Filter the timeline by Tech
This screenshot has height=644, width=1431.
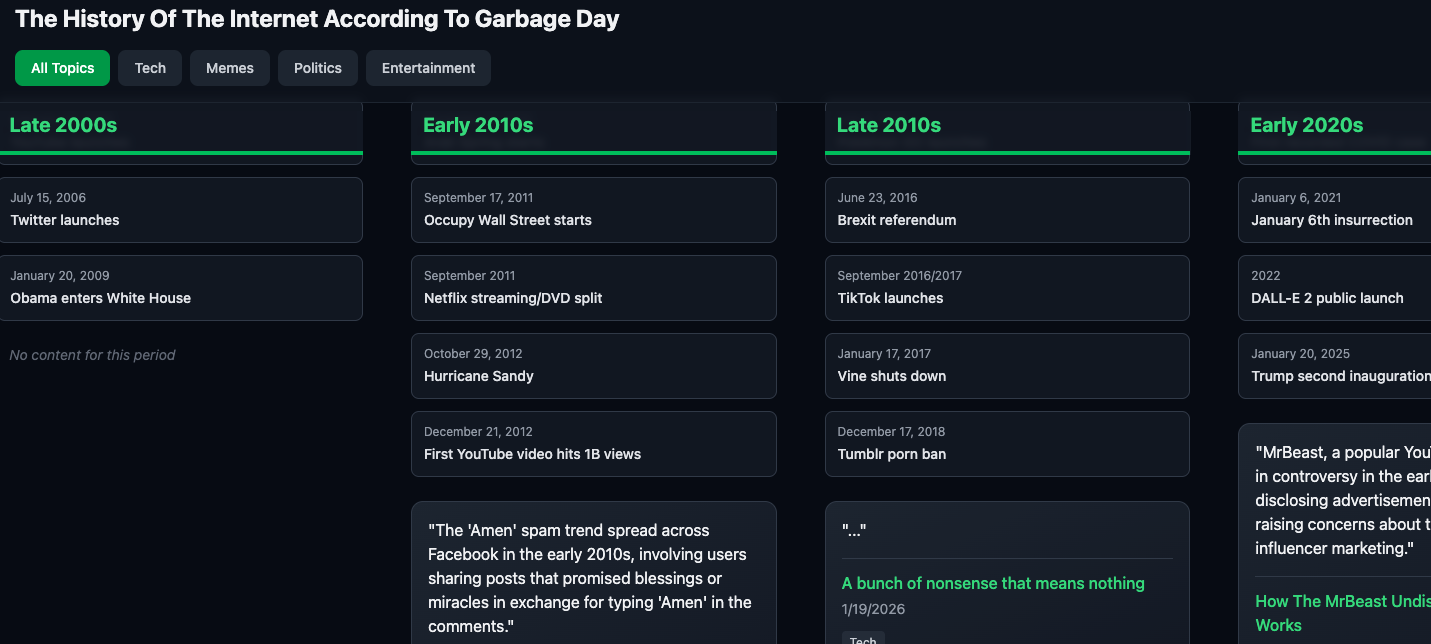150,68
